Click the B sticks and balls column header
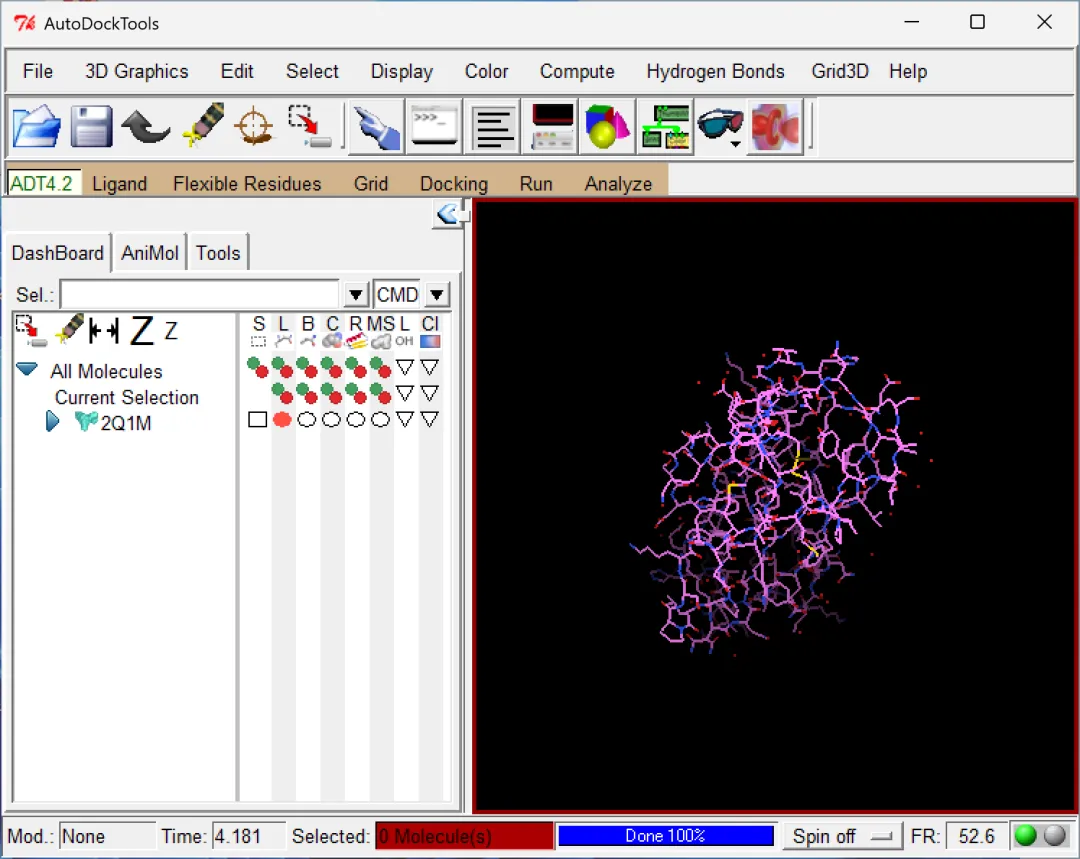1080x859 pixels. click(x=308, y=331)
